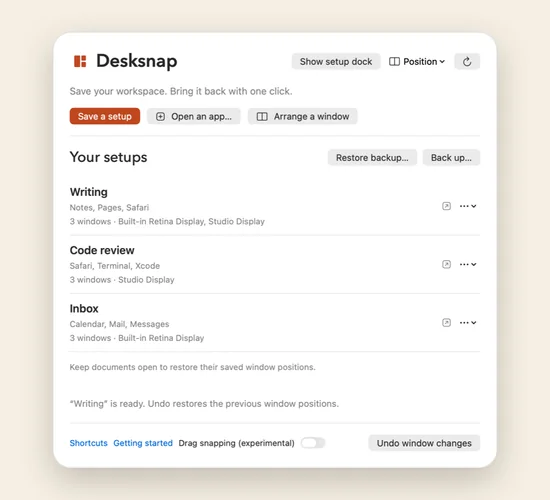The height and width of the screenshot is (500, 550).
Task: Click the Arrange a window button
Action: [x=303, y=116]
